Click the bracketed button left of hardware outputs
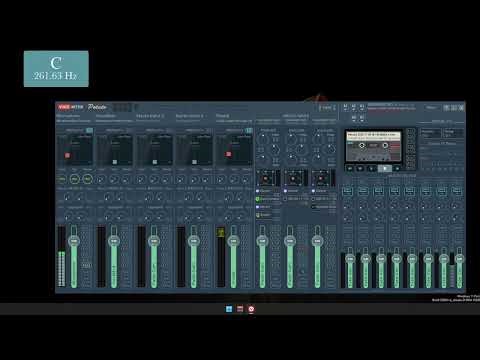 [327, 108]
